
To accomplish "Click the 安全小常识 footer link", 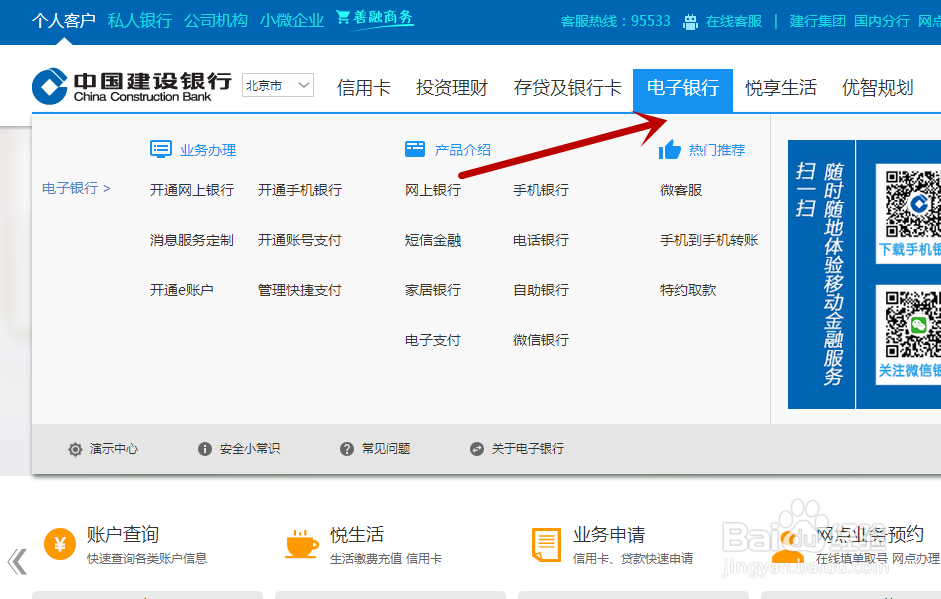I will pyautogui.click(x=250, y=449).
